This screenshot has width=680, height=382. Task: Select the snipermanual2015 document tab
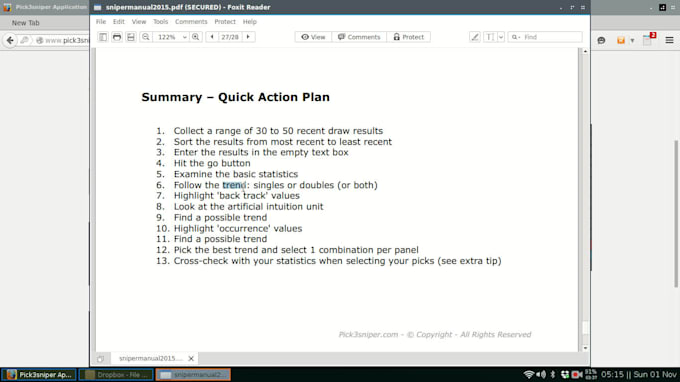(150, 358)
